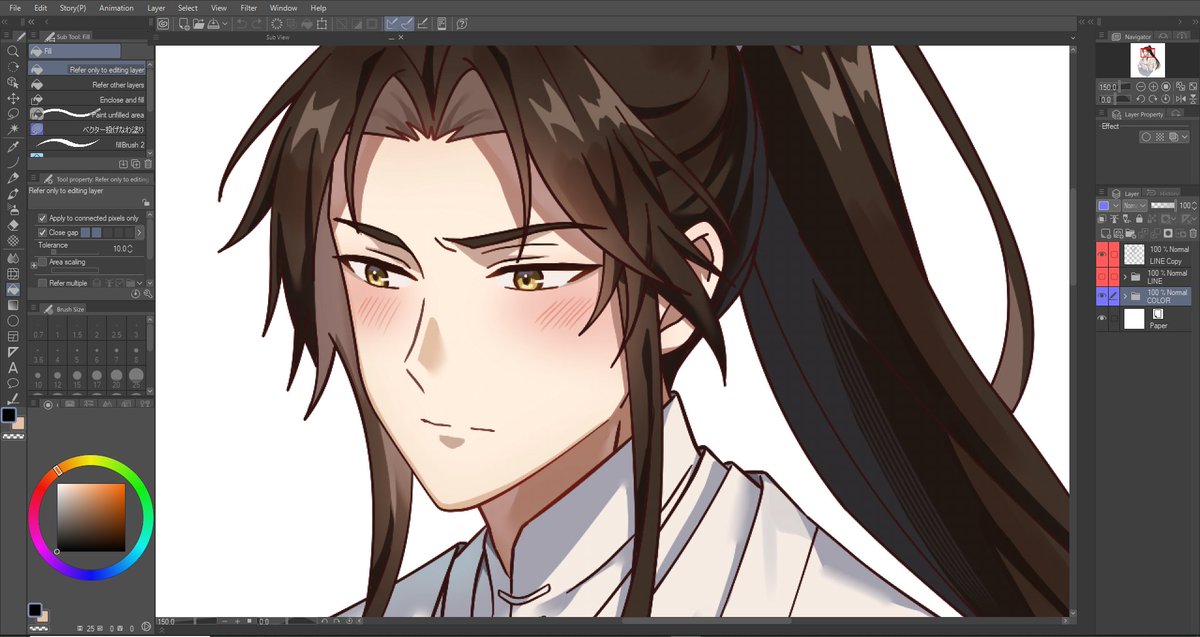Switch to the History tab
This screenshot has width=1200, height=637.
pos(1162,193)
